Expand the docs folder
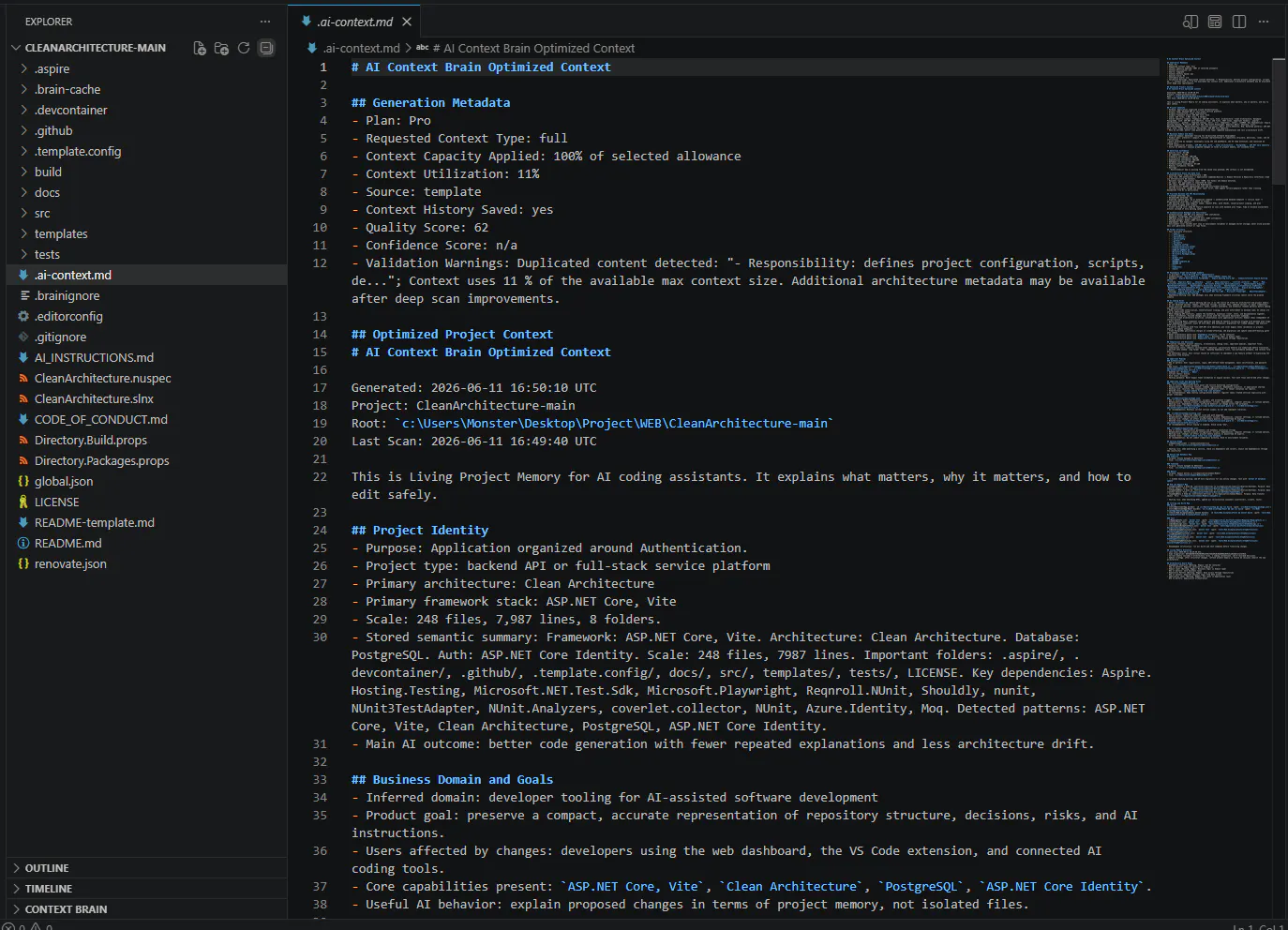The width and height of the screenshot is (1288, 930). tap(23, 192)
